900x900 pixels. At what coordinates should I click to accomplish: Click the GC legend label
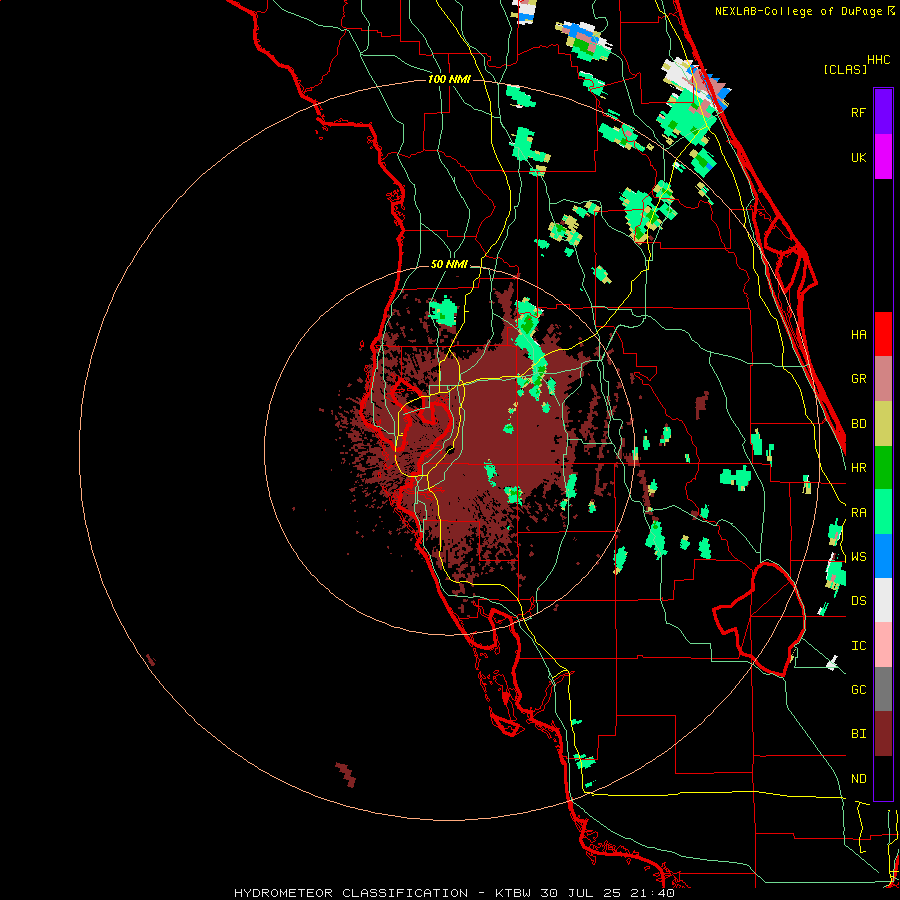click(x=858, y=690)
